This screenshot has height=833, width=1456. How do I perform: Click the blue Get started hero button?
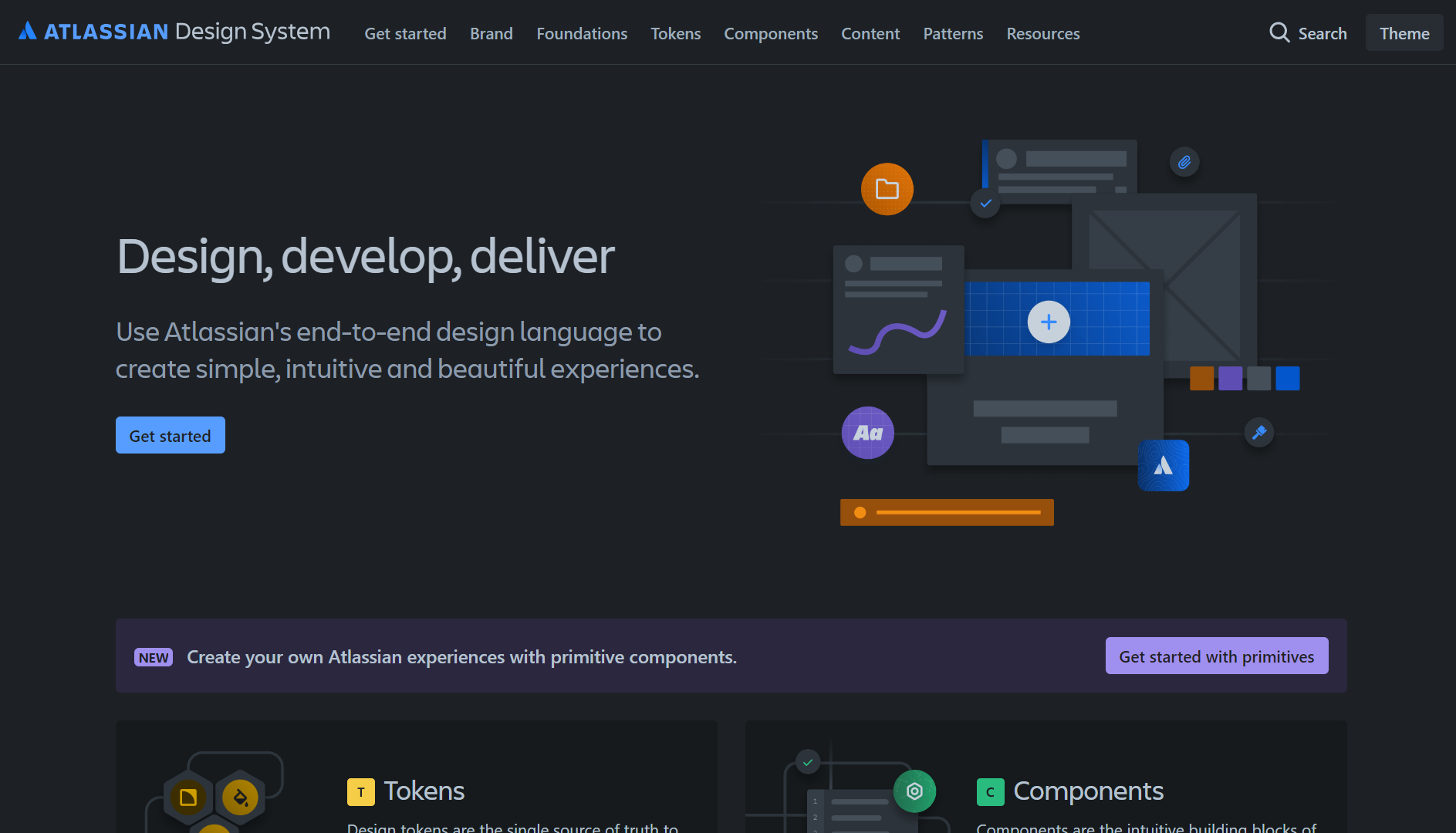coord(171,435)
